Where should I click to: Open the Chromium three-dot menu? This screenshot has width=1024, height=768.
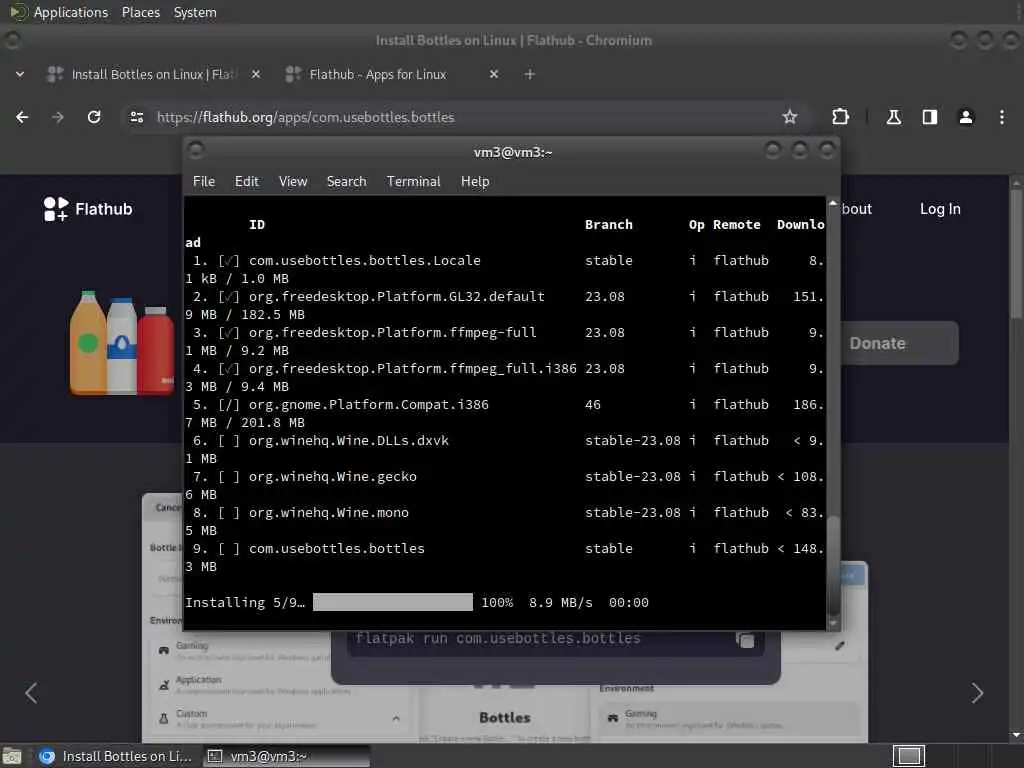(1002, 117)
